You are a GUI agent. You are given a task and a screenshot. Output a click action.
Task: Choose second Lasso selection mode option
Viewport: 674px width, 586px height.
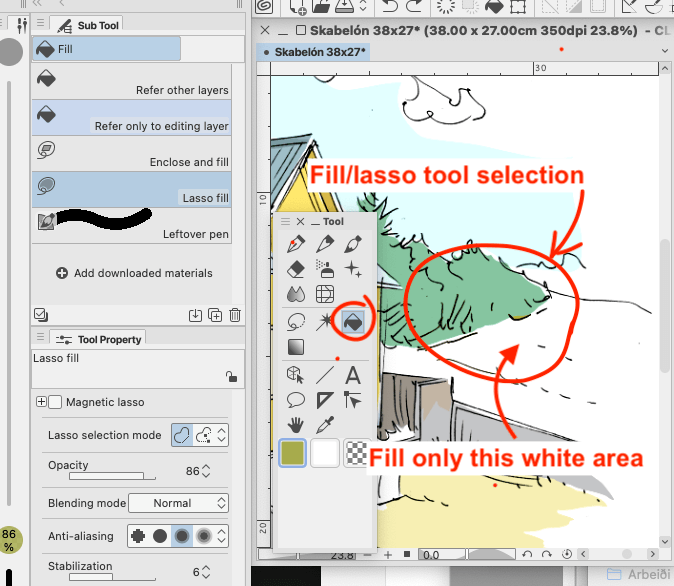(203, 435)
